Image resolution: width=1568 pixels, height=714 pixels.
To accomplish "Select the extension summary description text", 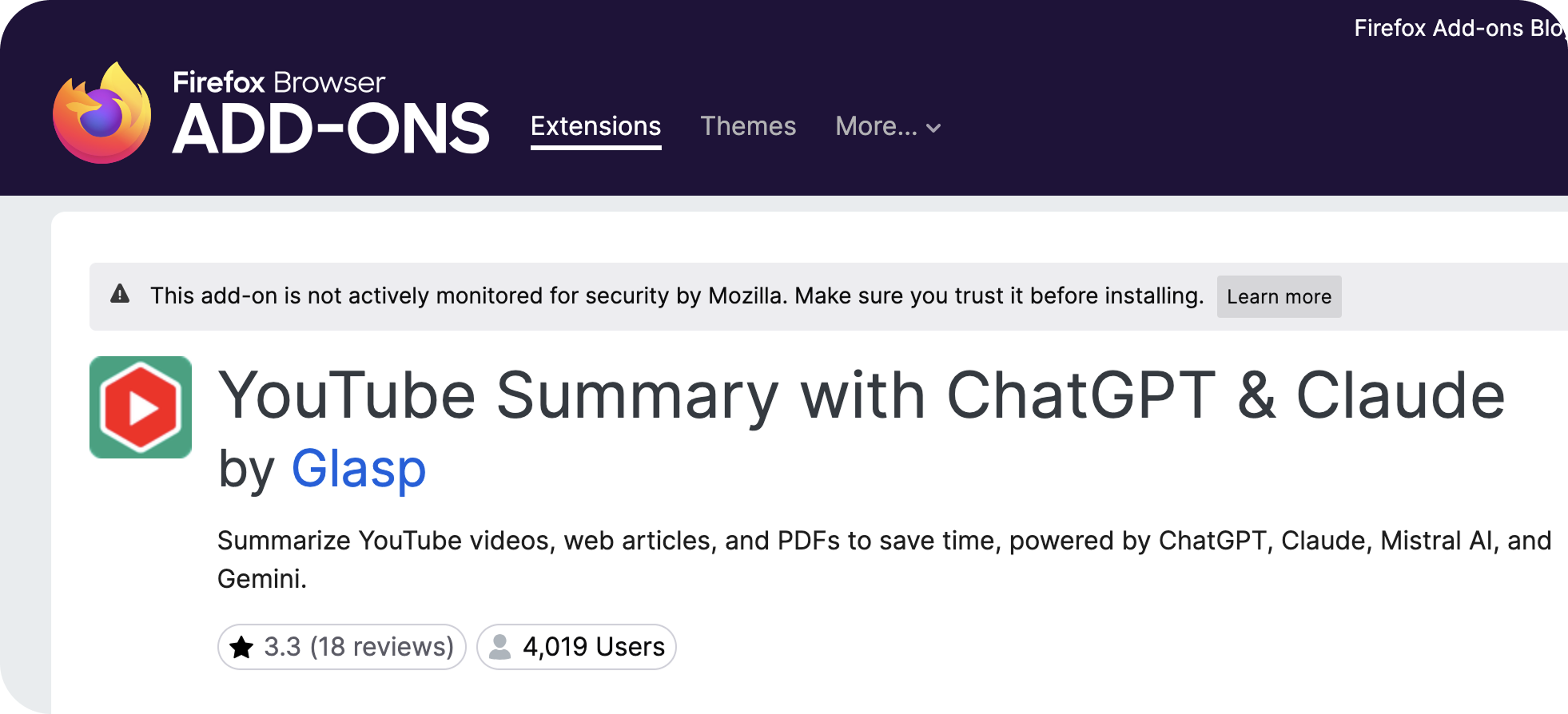I will [x=884, y=559].
